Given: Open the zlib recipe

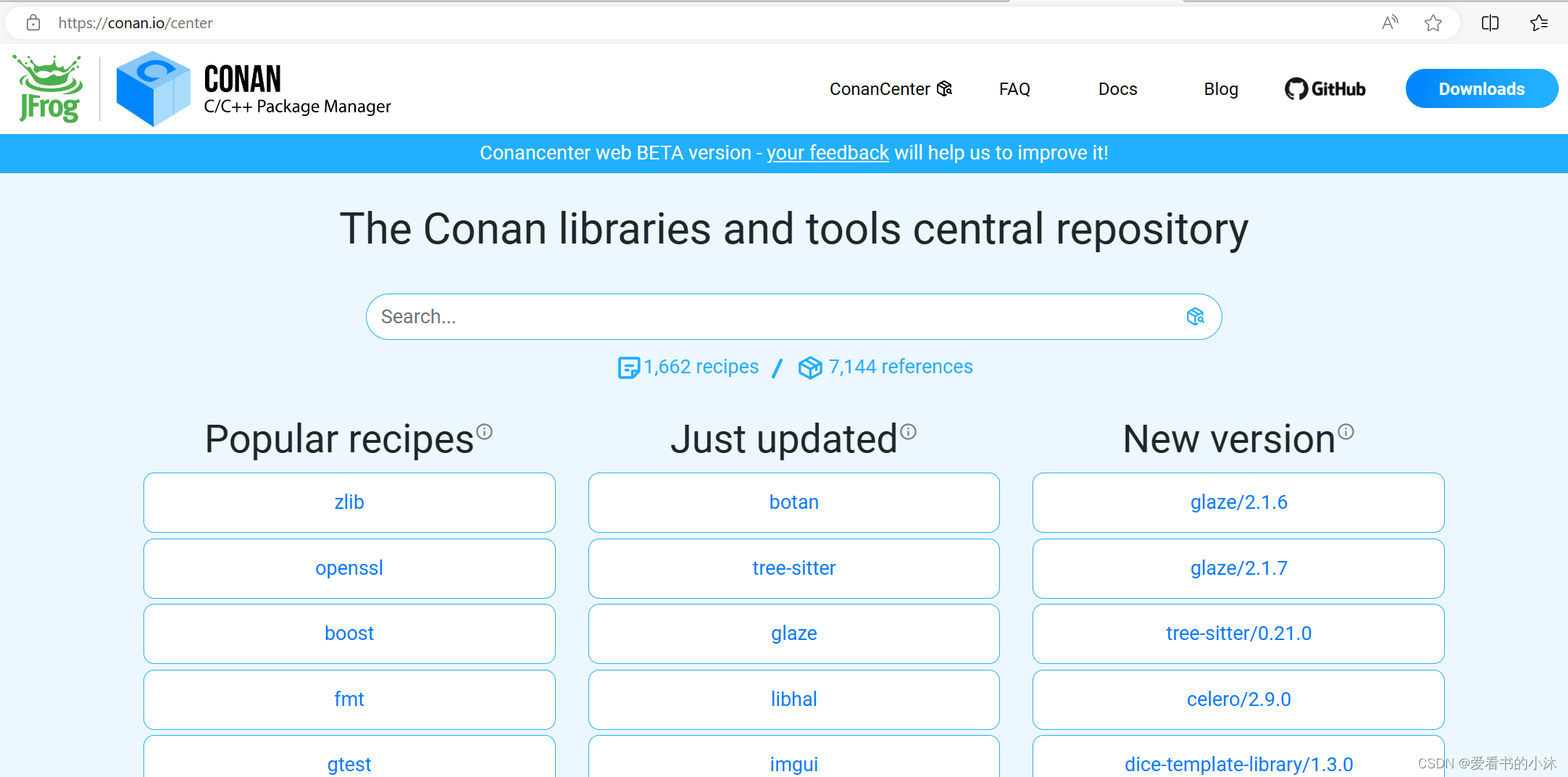Looking at the screenshot, I should (x=349, y=502).
